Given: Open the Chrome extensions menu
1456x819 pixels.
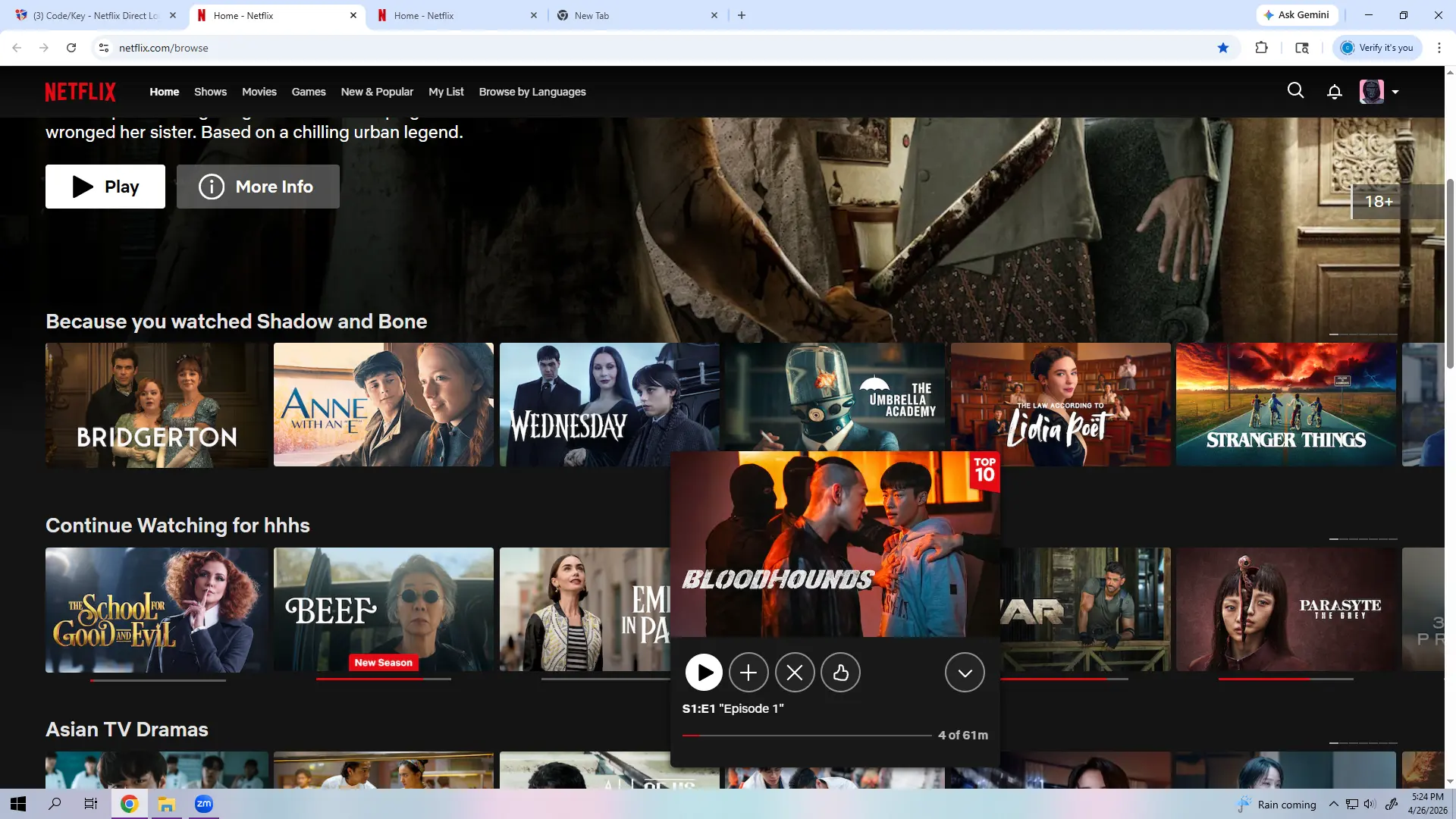Looking at the screenshot, I should tap(1262, 48).
